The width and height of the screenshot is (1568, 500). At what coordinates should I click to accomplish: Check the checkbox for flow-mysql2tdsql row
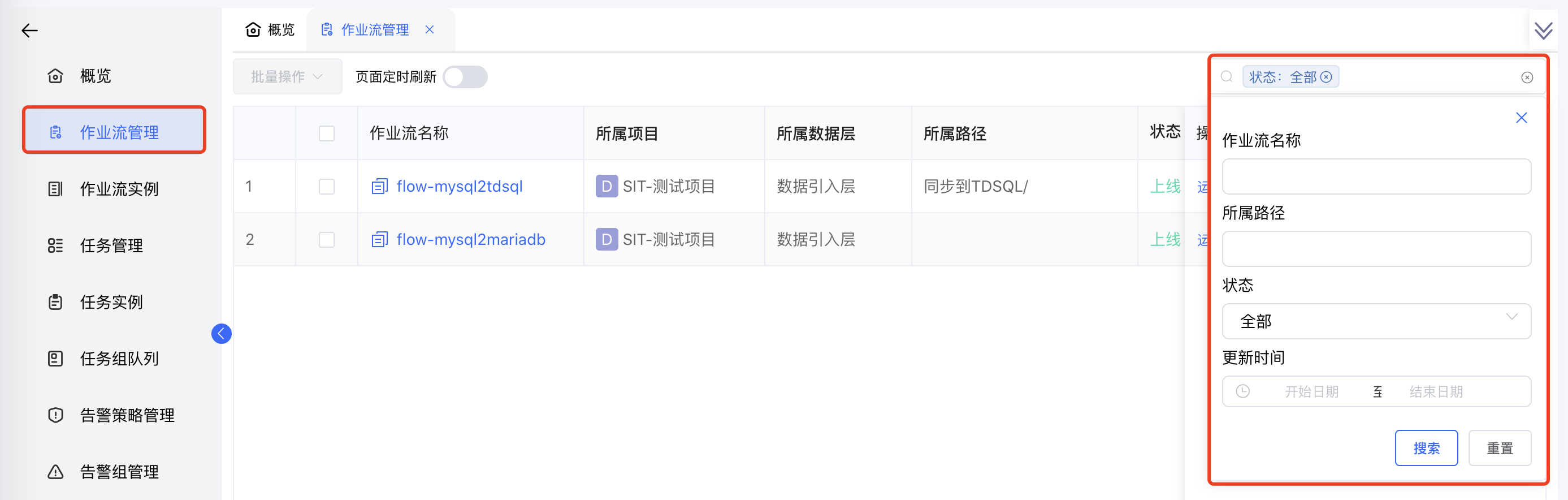point(326,186)
